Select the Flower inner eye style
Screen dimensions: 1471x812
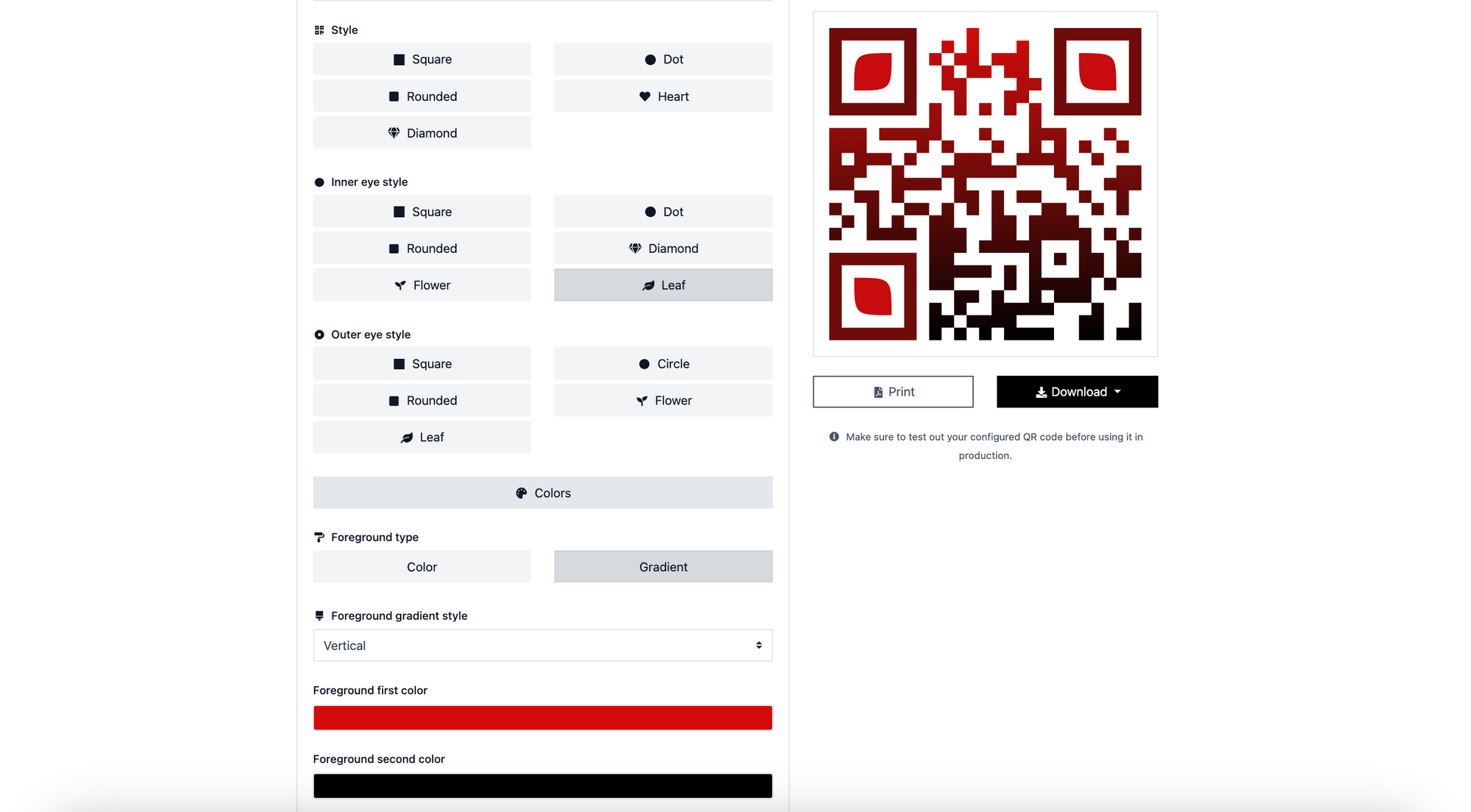tap(422, 284)
